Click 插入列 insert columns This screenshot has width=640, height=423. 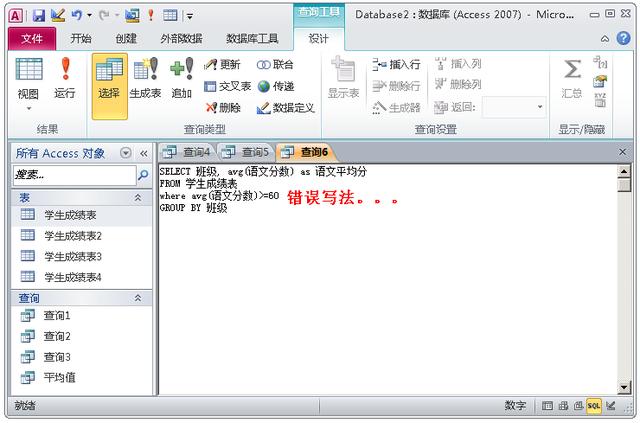pos(458,64)
